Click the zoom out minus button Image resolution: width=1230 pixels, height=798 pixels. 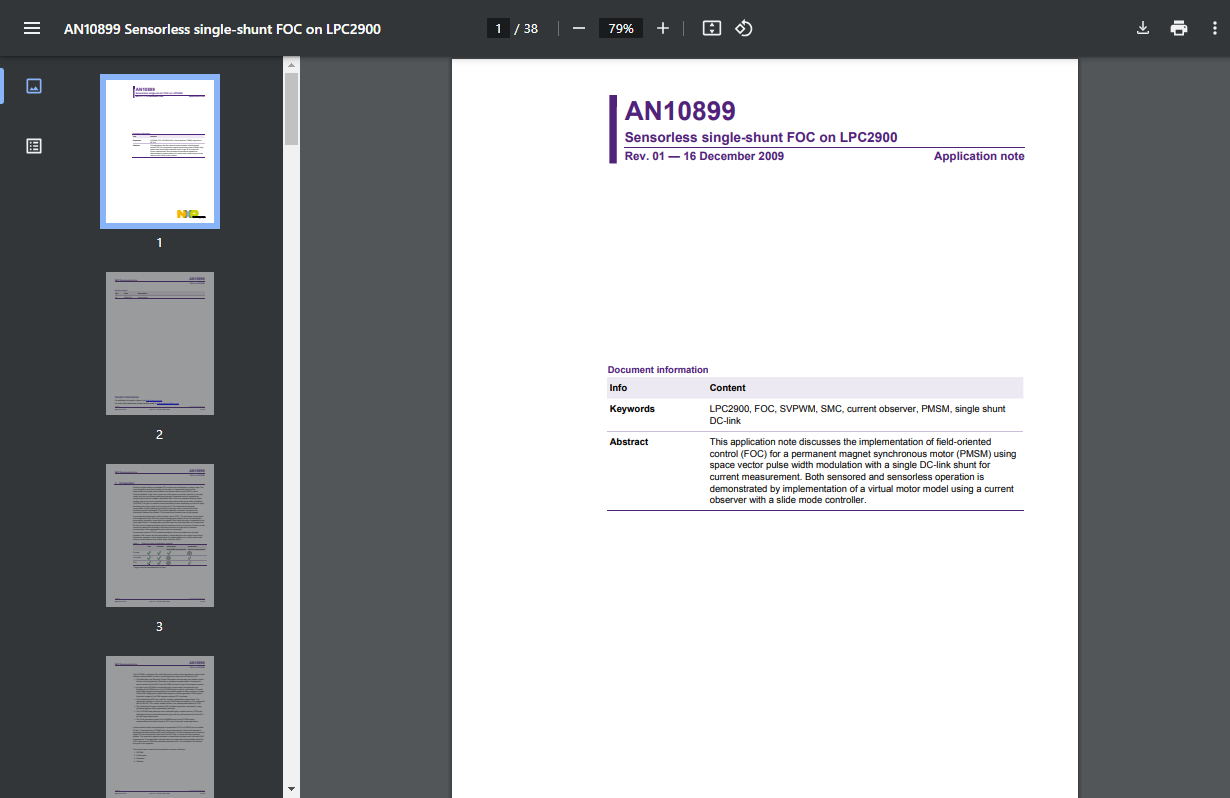(x=579, y=28)
